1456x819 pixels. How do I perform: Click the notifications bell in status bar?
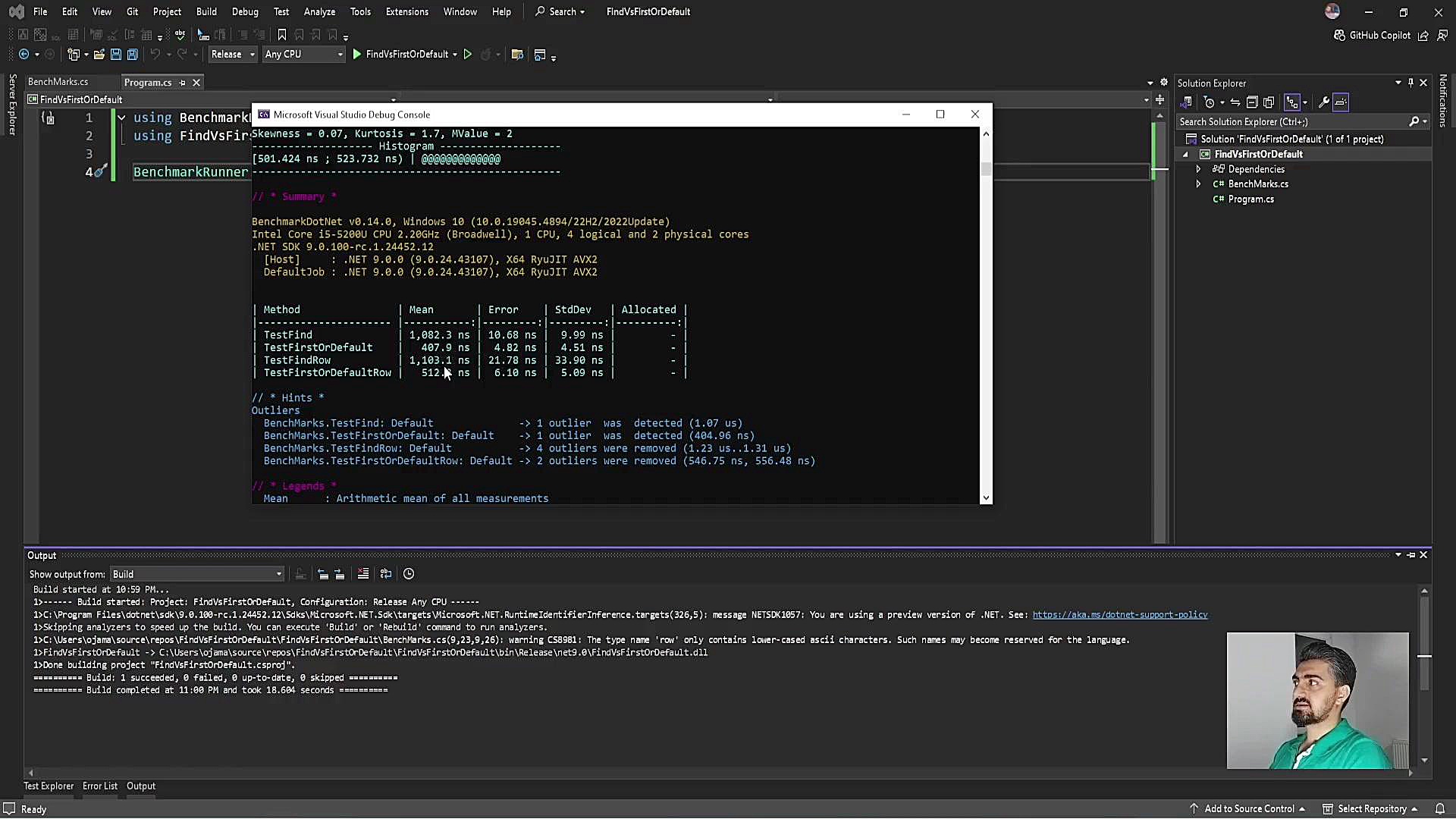[1440, 809]
